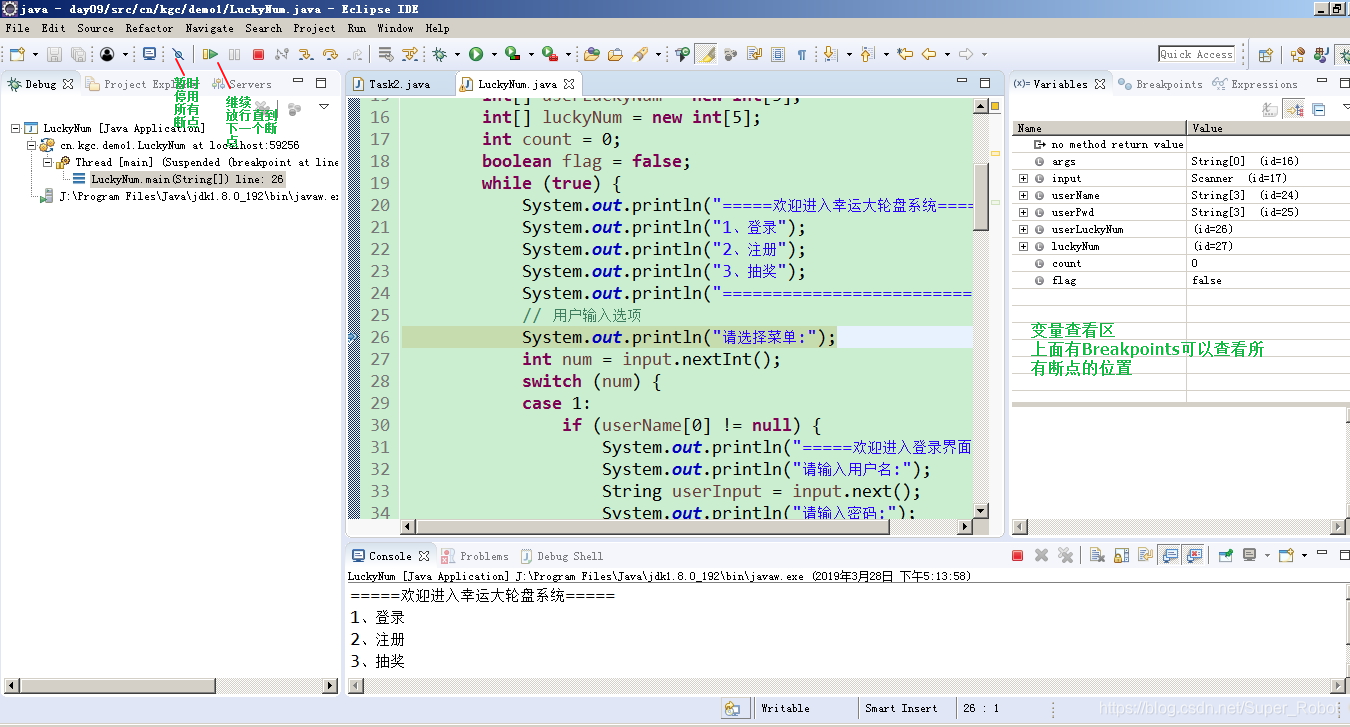
Task: Open the Open Console dropdown arrow
Action: click(x=1304, y=555)
